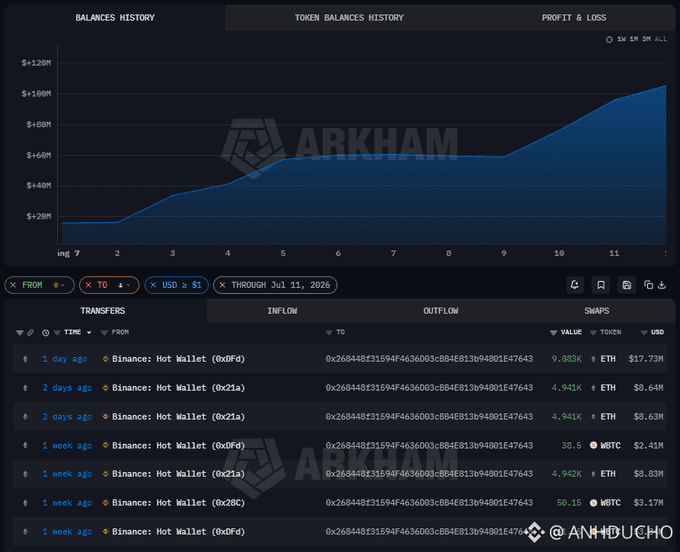The width and height of the screenshot is (680, 552).
Task: Click WBTC token icon in $2.41M row
Action: coord(593,445)
